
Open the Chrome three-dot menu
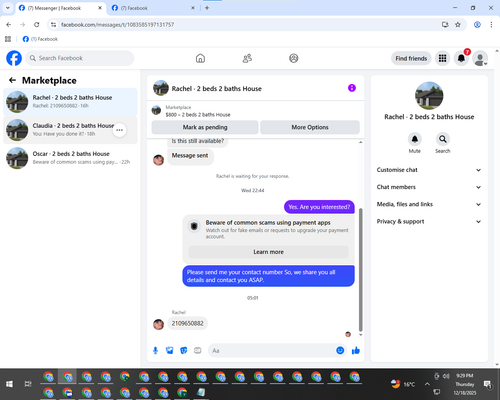pos(491,24)
